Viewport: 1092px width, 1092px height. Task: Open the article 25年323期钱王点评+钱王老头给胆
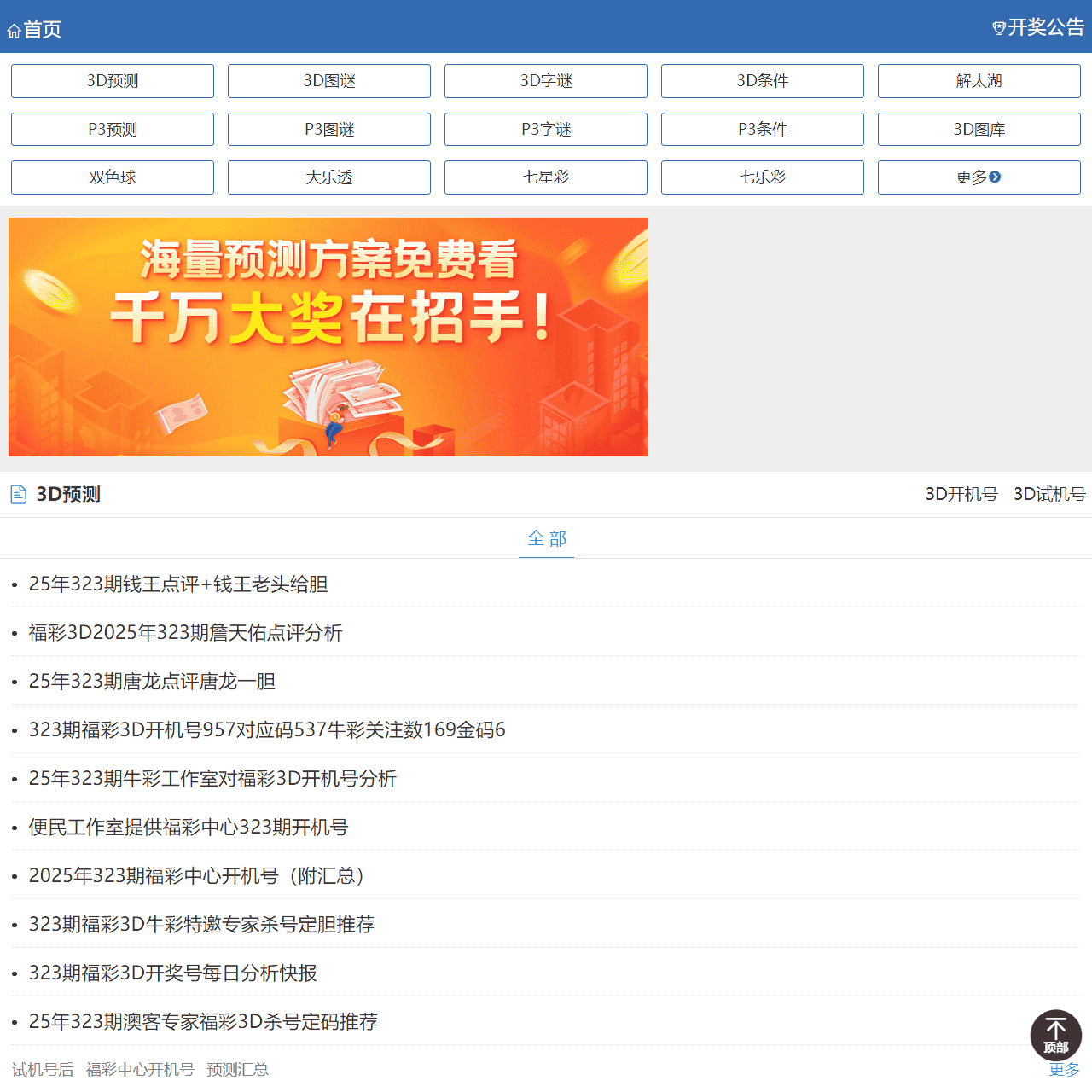point(177,584)
